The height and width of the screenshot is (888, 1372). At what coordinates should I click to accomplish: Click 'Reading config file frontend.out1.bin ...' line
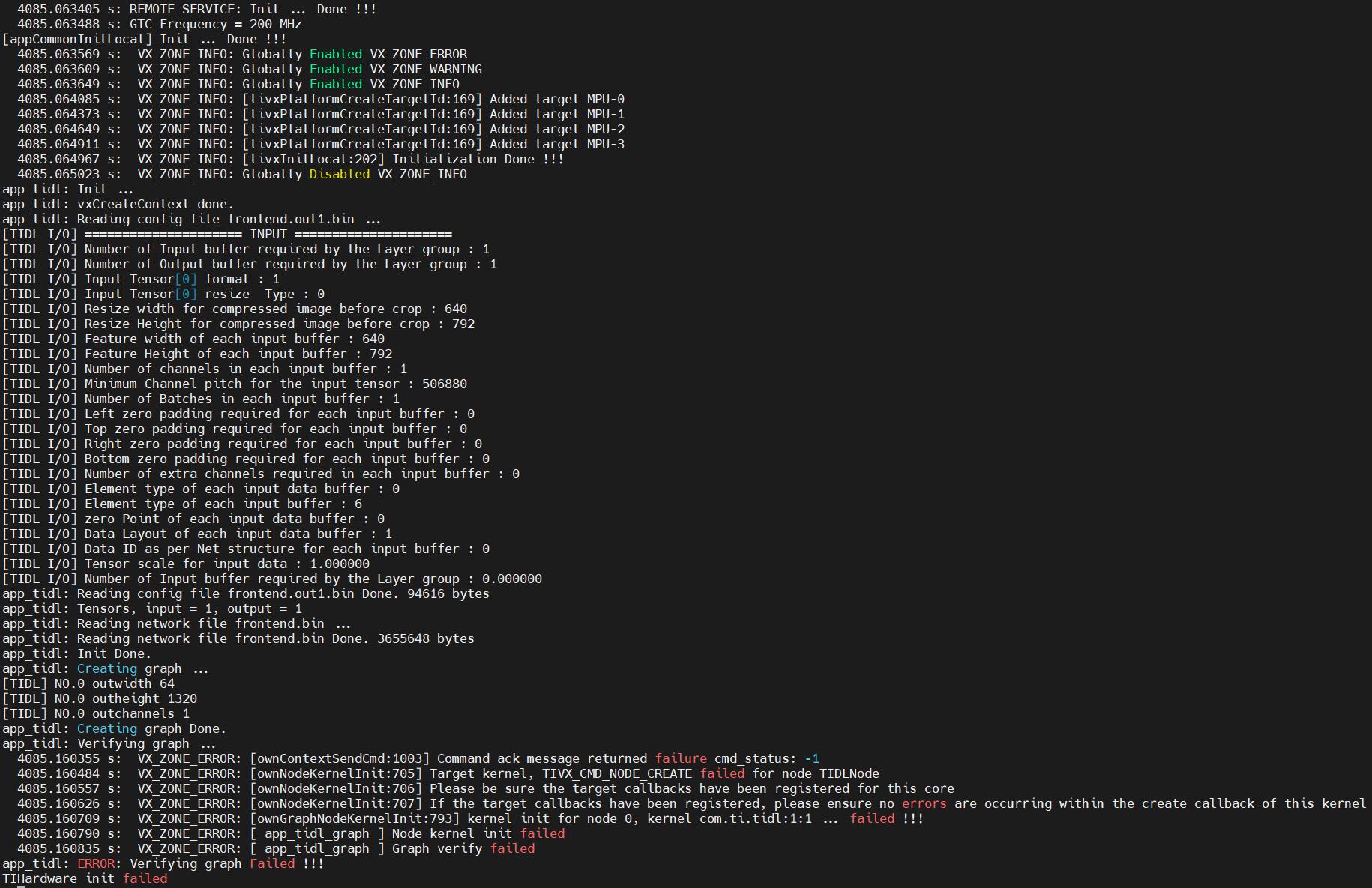click(192, 219)
